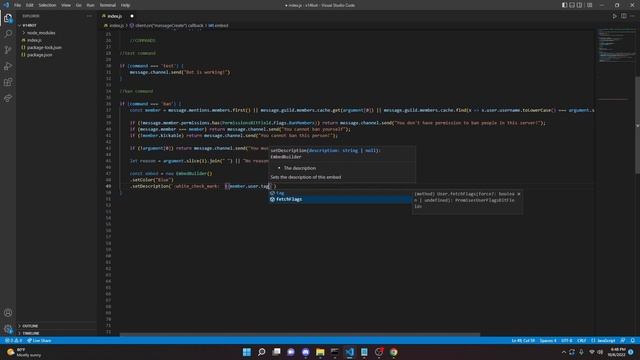Open the Search view in activity bar
640x360 pixels.
click(x=8, y=34)
